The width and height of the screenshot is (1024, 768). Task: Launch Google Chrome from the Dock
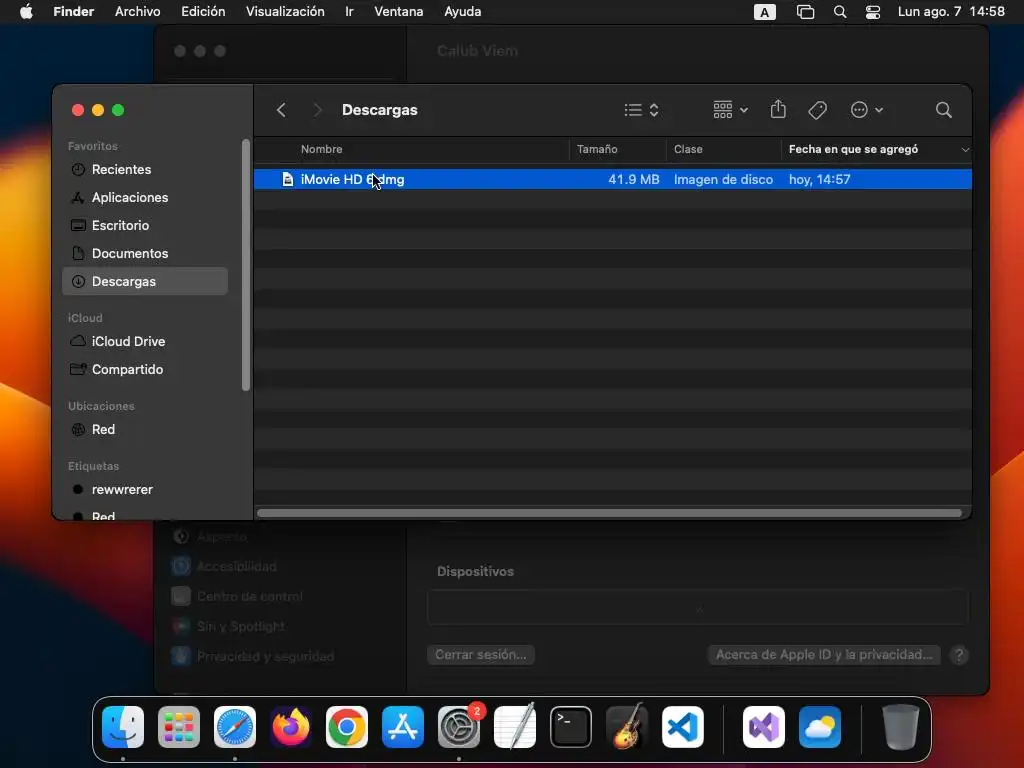coord(347,727)
